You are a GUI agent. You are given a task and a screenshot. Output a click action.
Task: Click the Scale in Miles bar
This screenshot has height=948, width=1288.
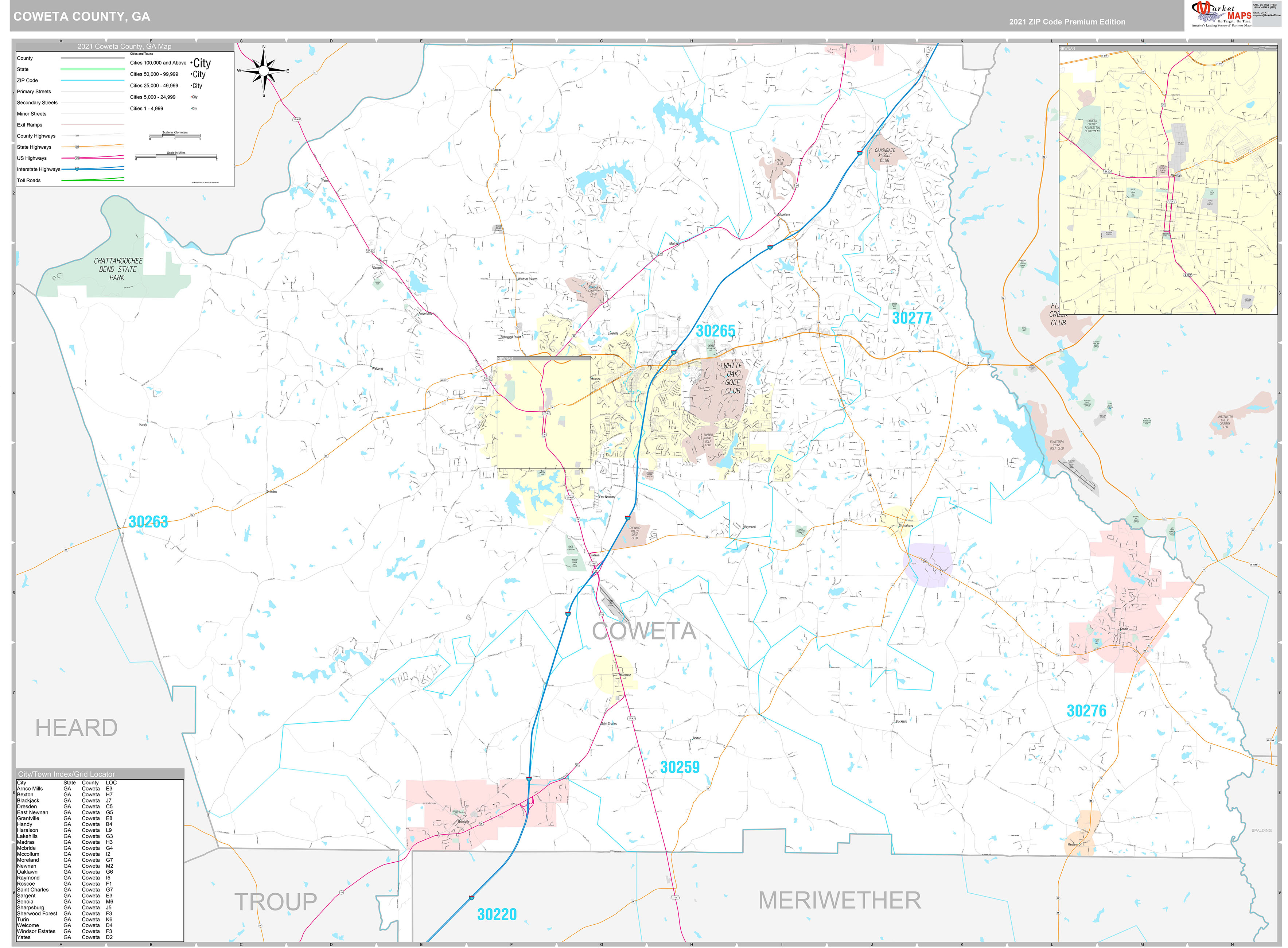pyautogui.click(x=176, y=156)
